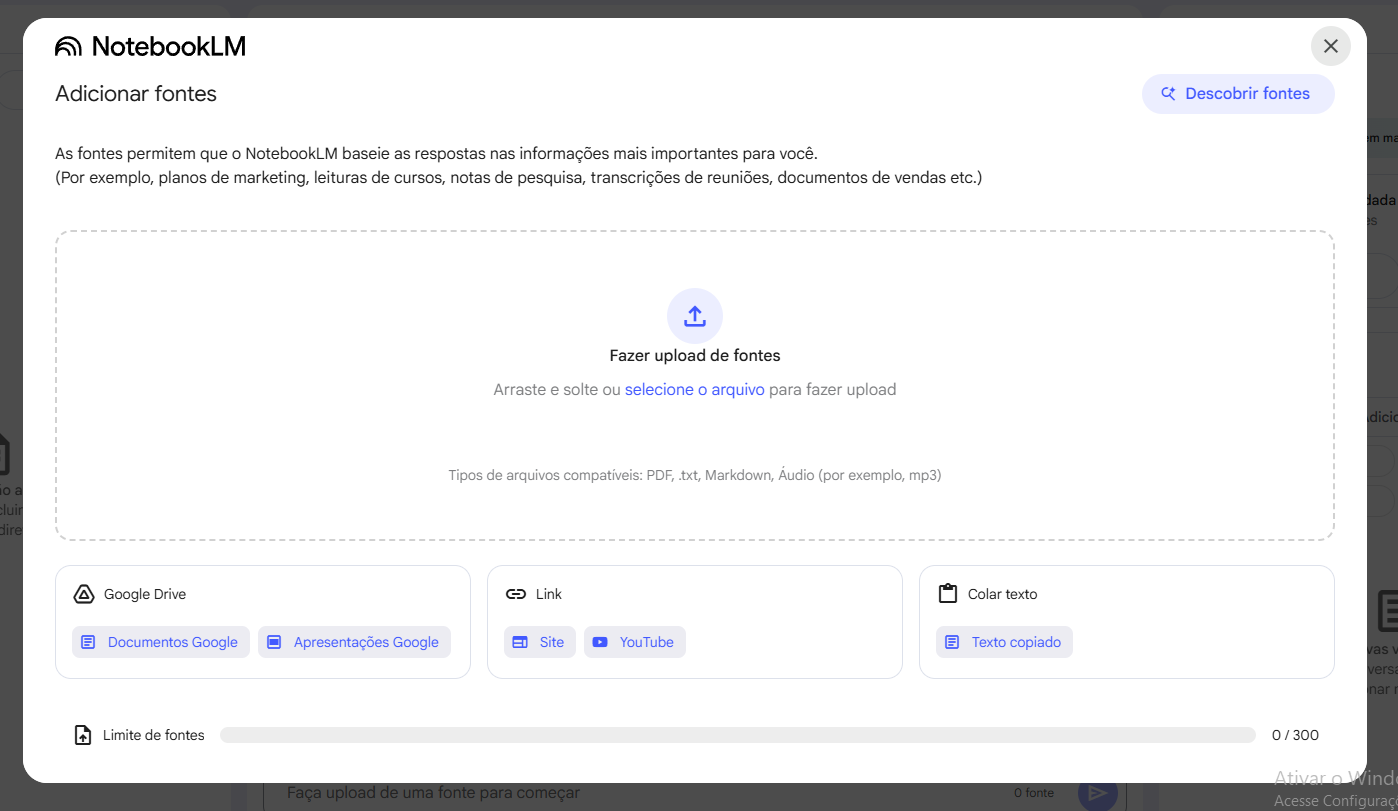Click the Colar texto clipboard icon

pos(948,594)
